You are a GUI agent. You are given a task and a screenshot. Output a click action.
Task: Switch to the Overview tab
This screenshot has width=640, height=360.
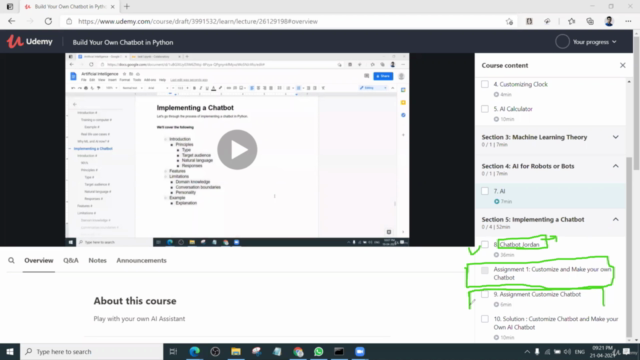(x=38, y=260)
